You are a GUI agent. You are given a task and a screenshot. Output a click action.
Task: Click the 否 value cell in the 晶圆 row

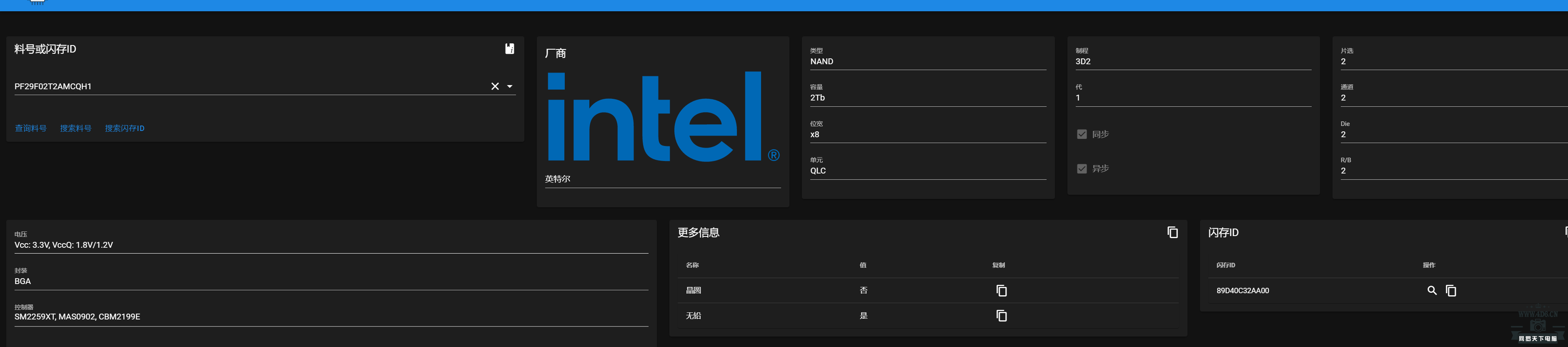coord(863,290)
